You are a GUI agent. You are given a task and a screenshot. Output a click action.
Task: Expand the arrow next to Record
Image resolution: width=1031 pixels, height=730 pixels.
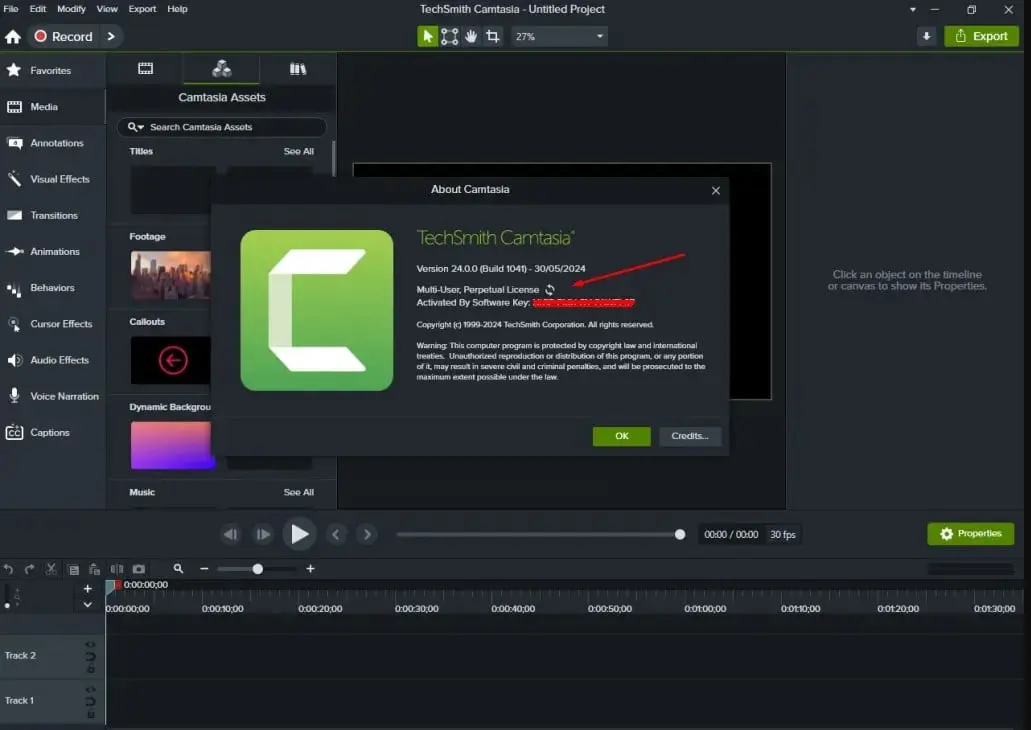111,36
